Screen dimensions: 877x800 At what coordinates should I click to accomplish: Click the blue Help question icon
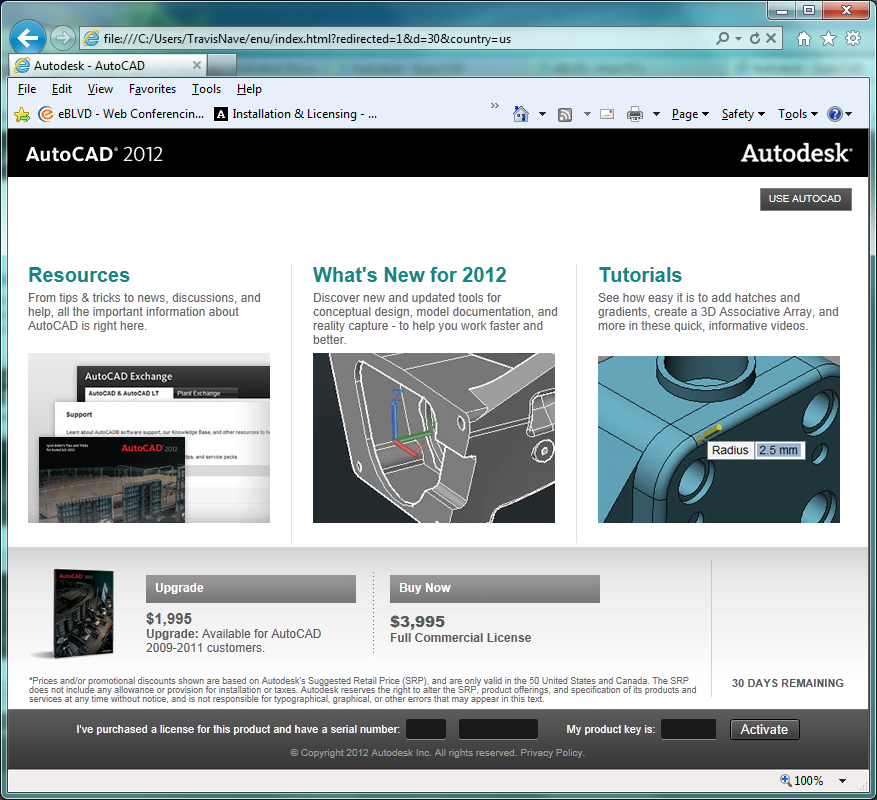pyautogui.click(x=835, y=114)
